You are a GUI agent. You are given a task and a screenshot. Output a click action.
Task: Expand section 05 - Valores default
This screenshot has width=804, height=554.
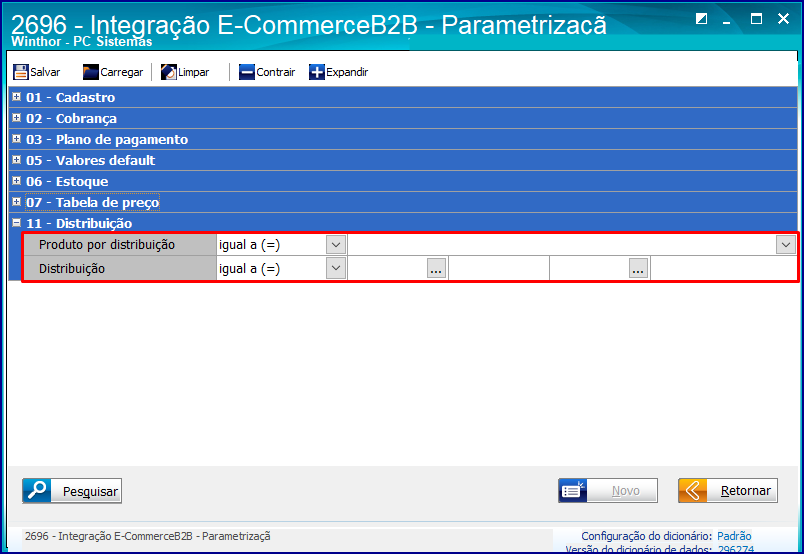pos(16,160)
